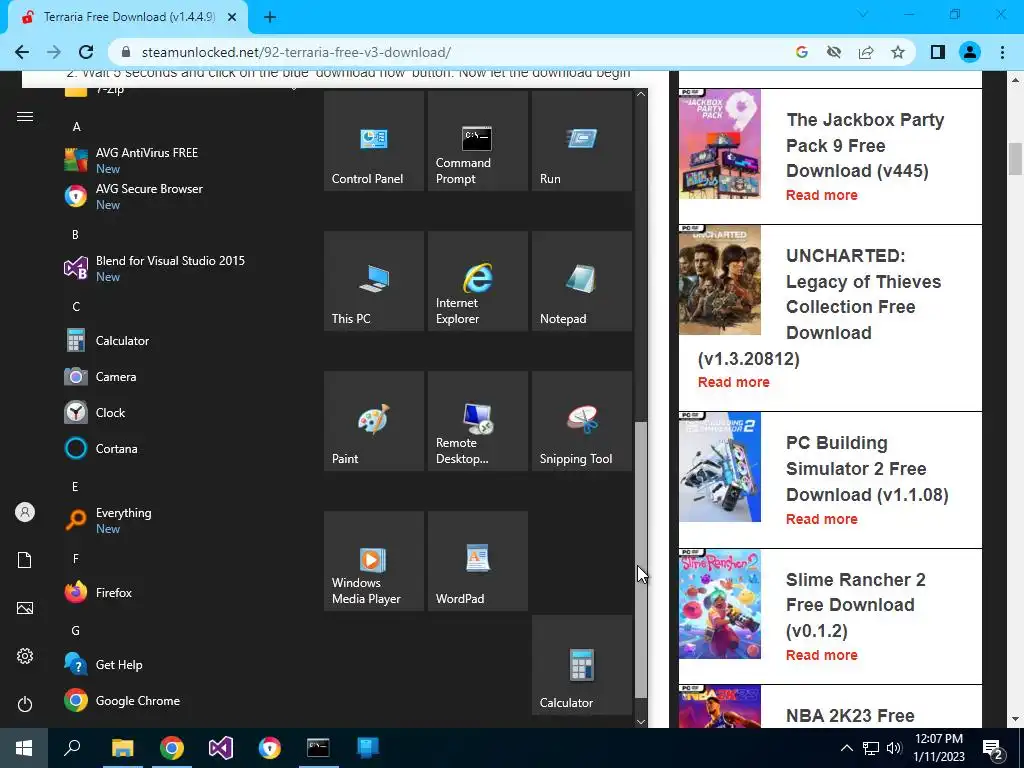Launch the Command Prompt tile

[x=477, y=141]
